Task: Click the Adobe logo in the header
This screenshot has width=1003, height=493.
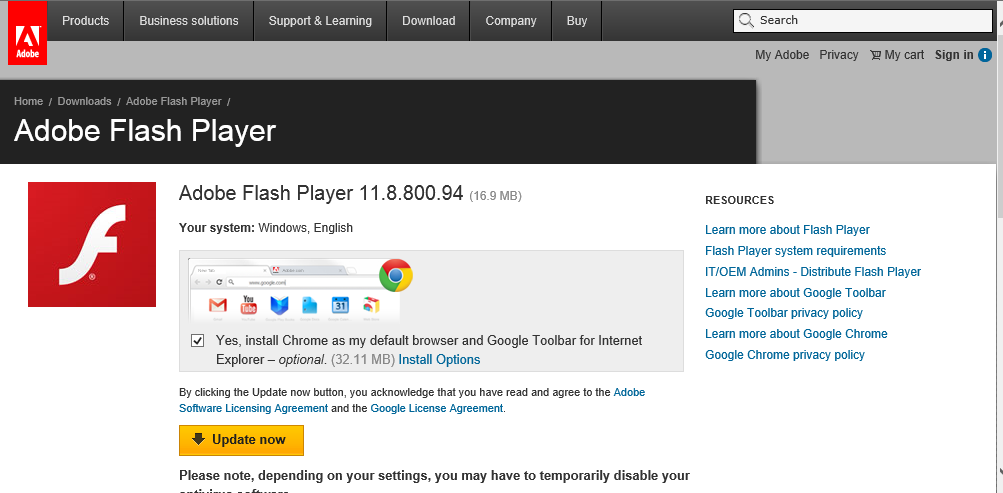Action: 27,33
